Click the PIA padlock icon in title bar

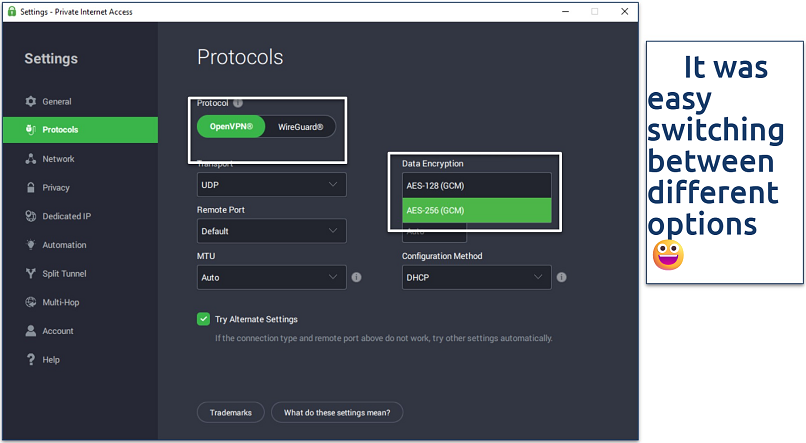pos(12,11)
